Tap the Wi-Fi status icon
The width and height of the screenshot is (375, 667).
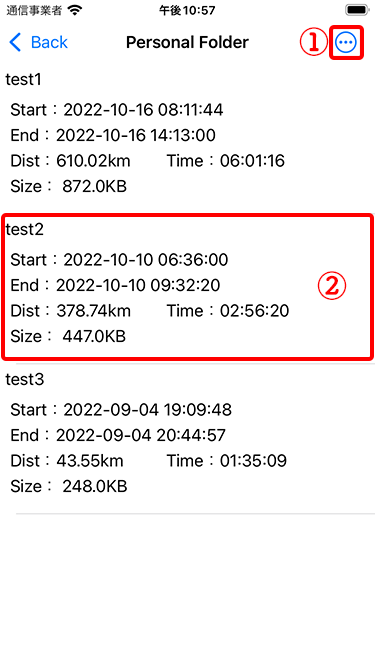click(75, 10)
